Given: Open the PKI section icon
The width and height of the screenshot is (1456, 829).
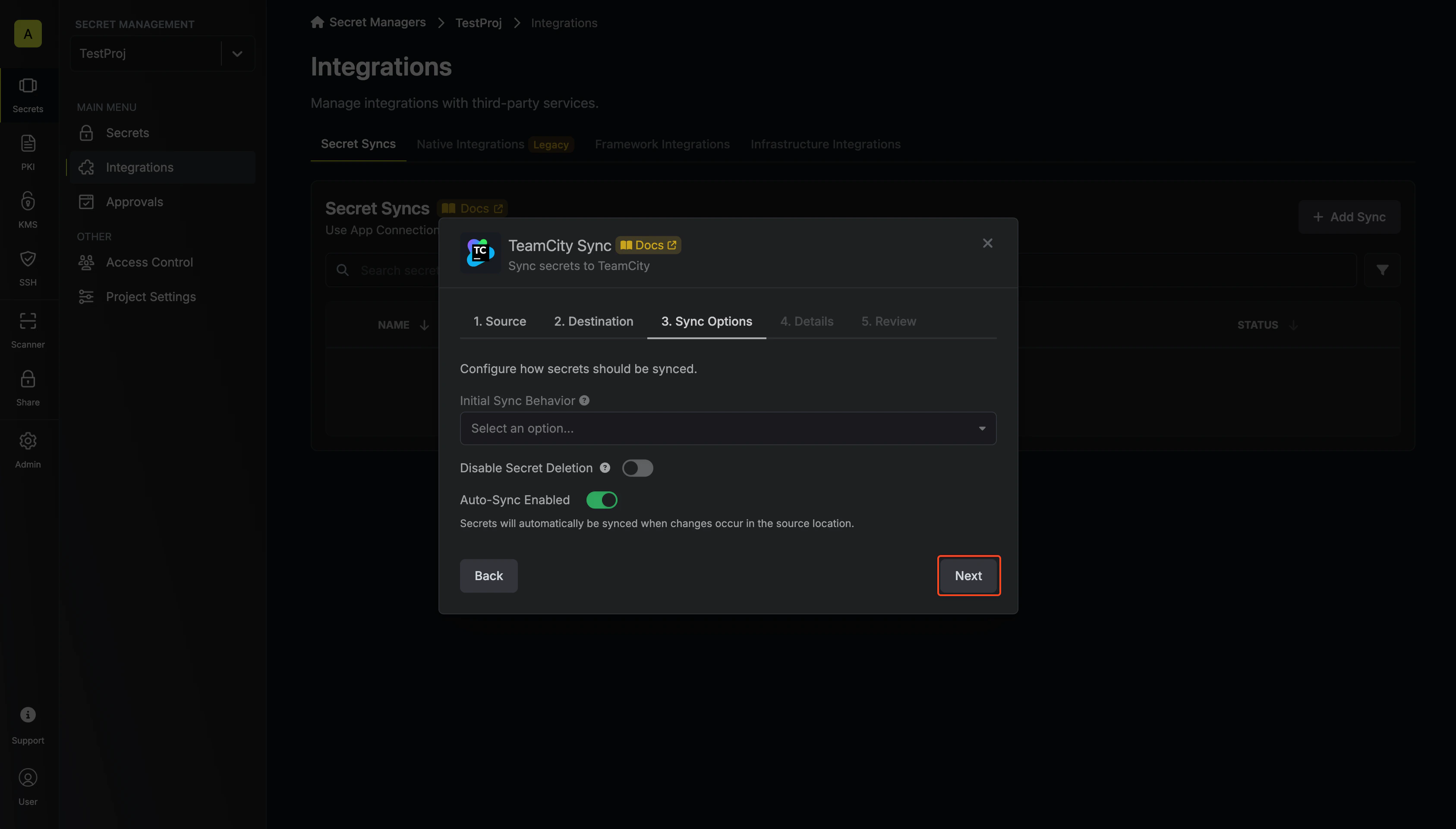Looking at the screenshot, I should 28,144.
